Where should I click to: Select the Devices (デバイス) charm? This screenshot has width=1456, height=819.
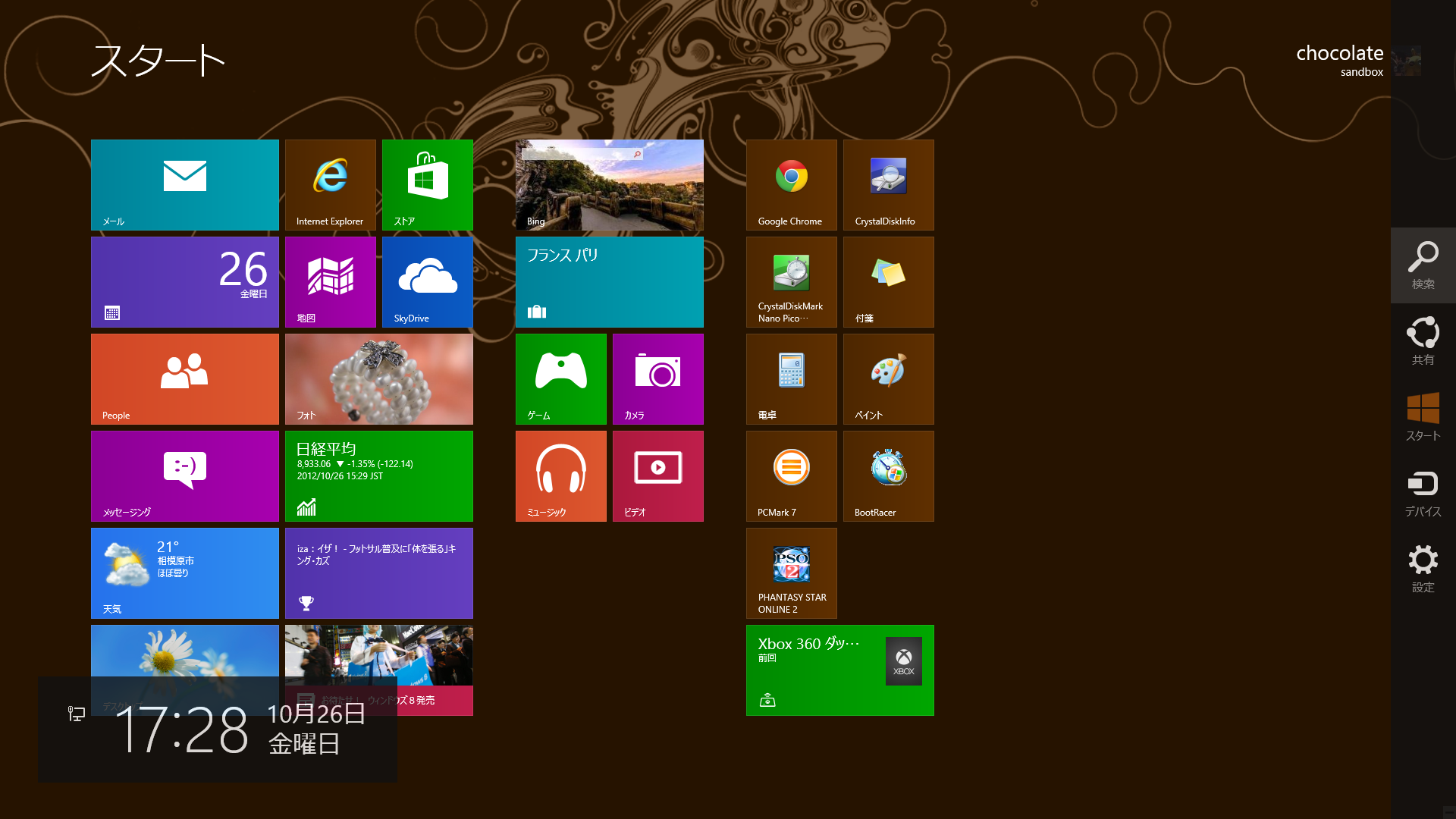coord(1423,492)
